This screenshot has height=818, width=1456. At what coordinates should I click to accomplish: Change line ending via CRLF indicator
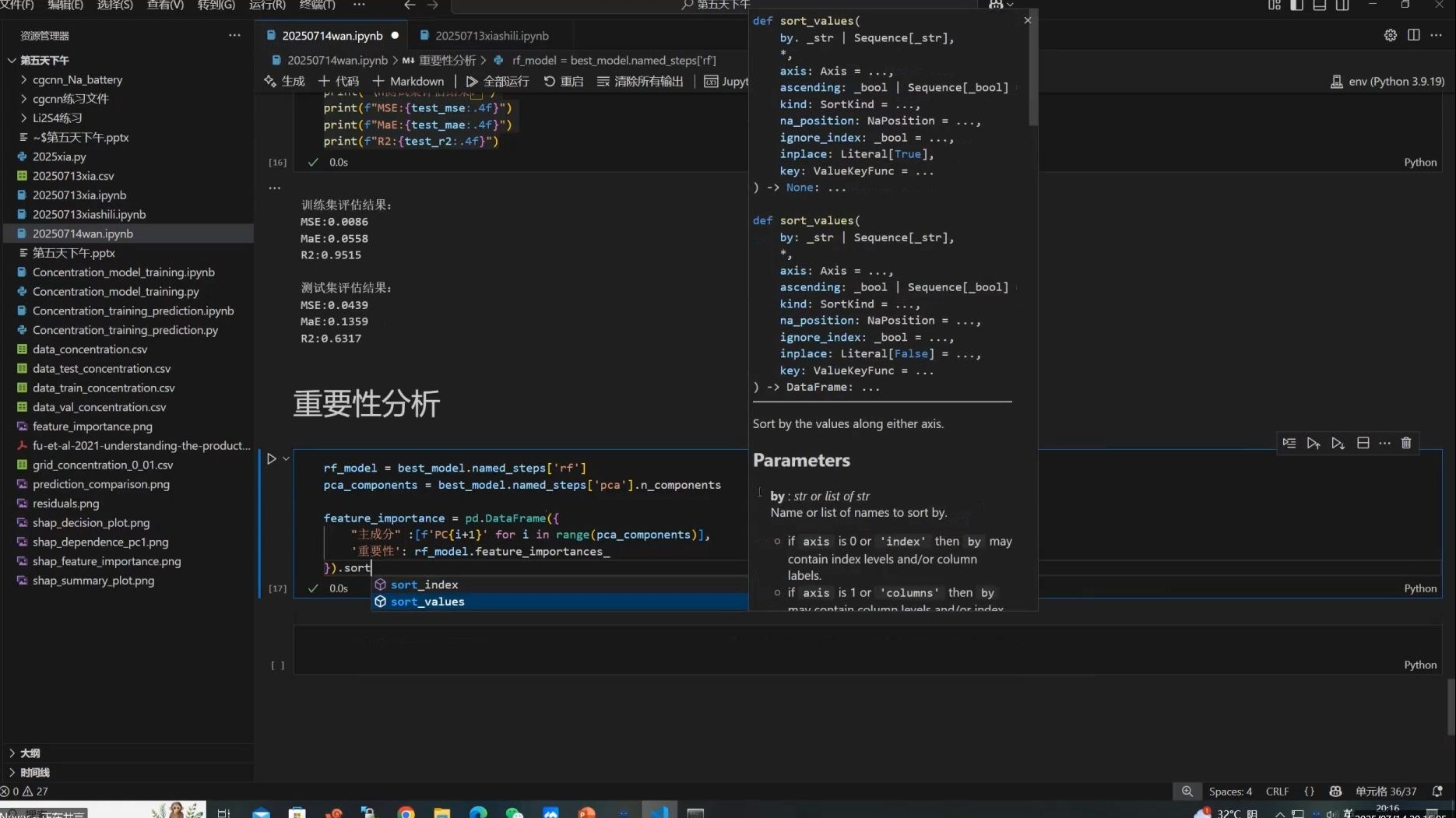1277,792
